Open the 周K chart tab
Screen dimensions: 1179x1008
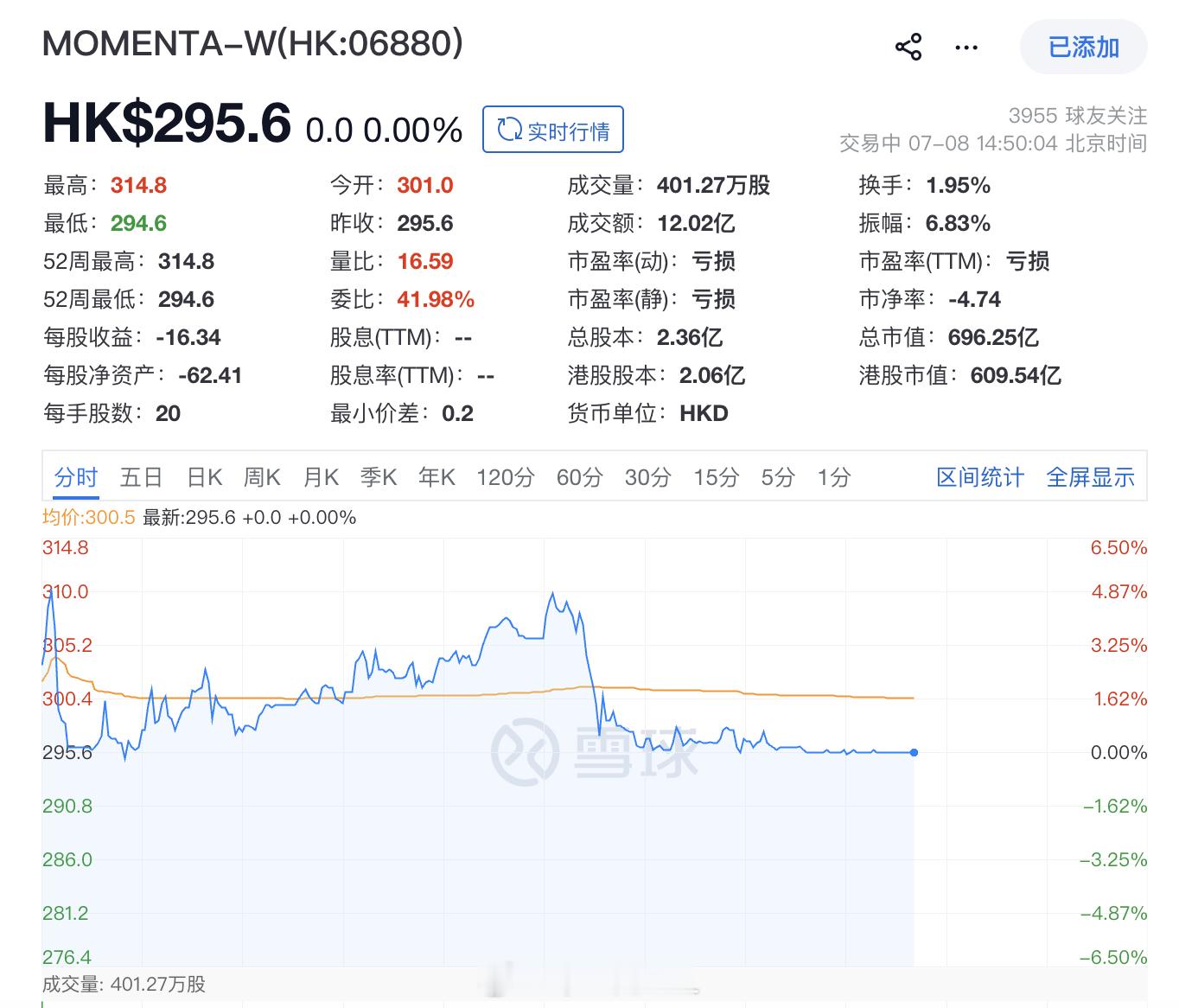(x=262, y=477)
